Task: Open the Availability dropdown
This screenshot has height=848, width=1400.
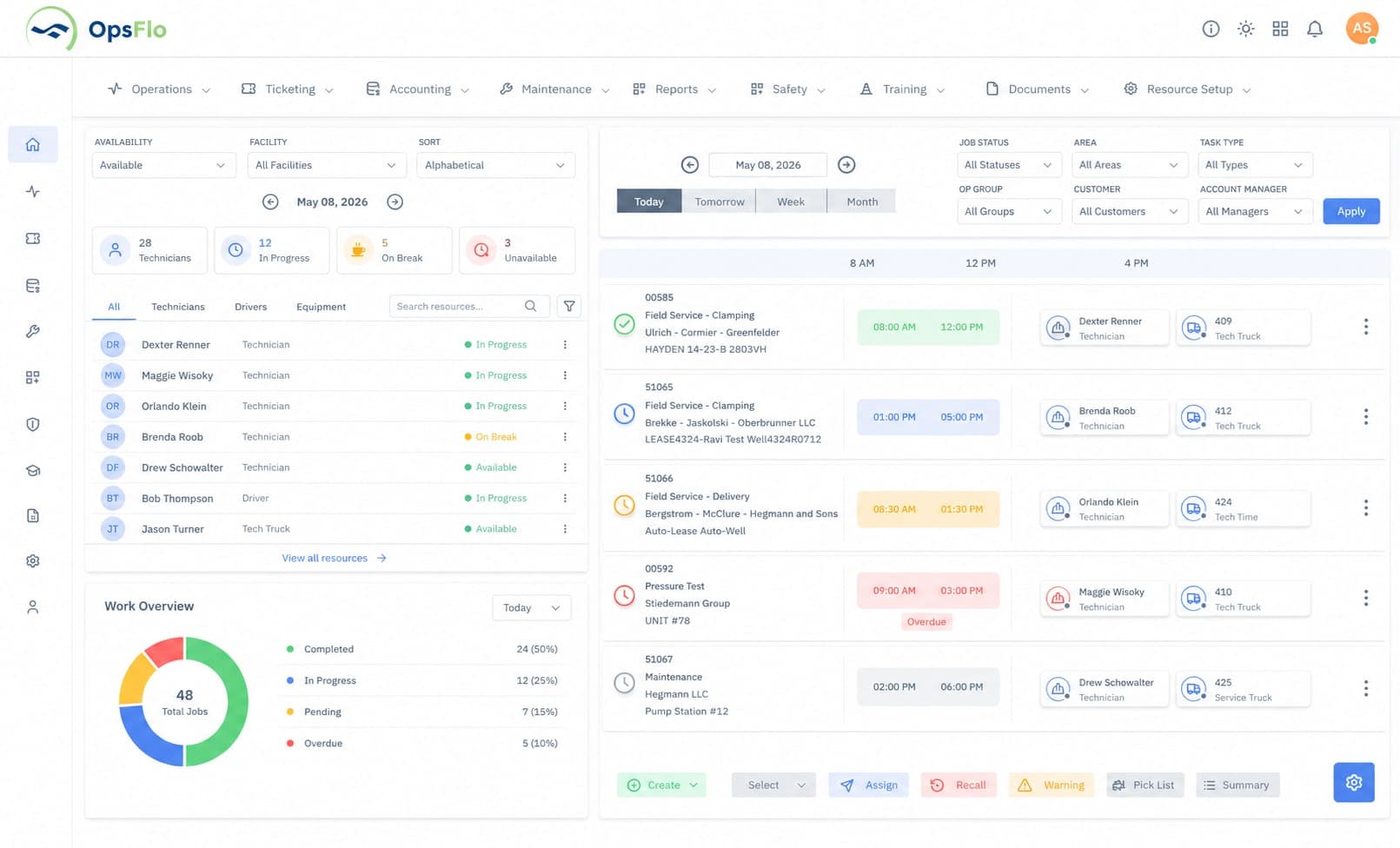Action: 163,165
